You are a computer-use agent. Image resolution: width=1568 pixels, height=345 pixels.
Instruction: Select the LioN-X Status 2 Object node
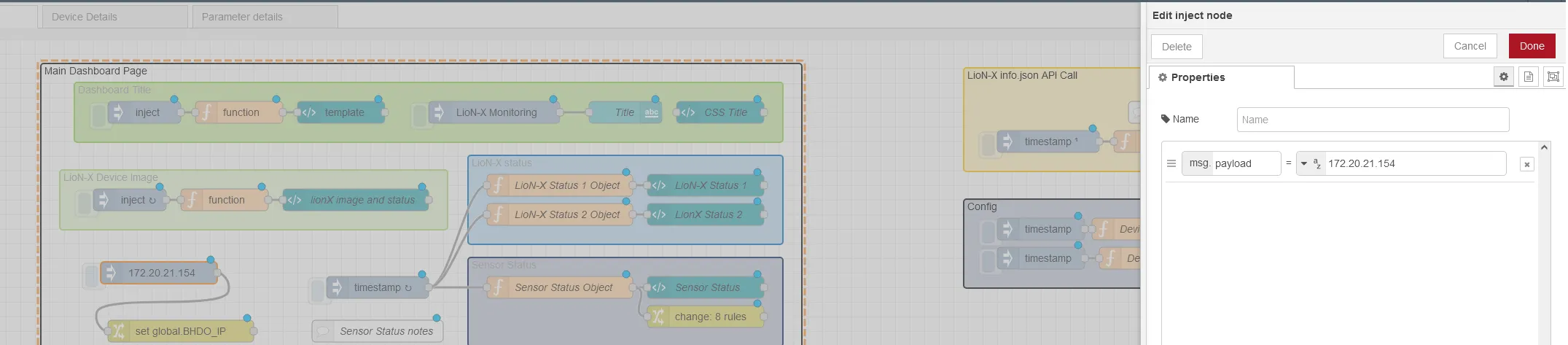coord(560,214)
